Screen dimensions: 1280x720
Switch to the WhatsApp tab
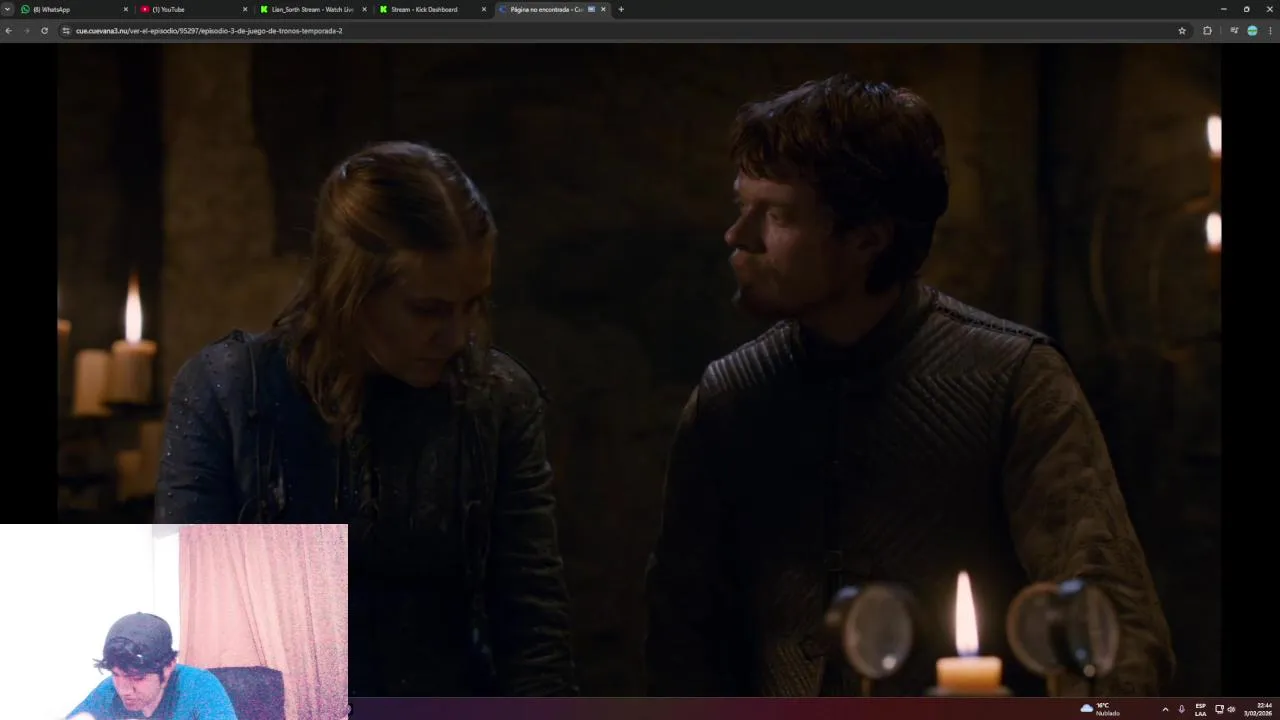point(75,9)
